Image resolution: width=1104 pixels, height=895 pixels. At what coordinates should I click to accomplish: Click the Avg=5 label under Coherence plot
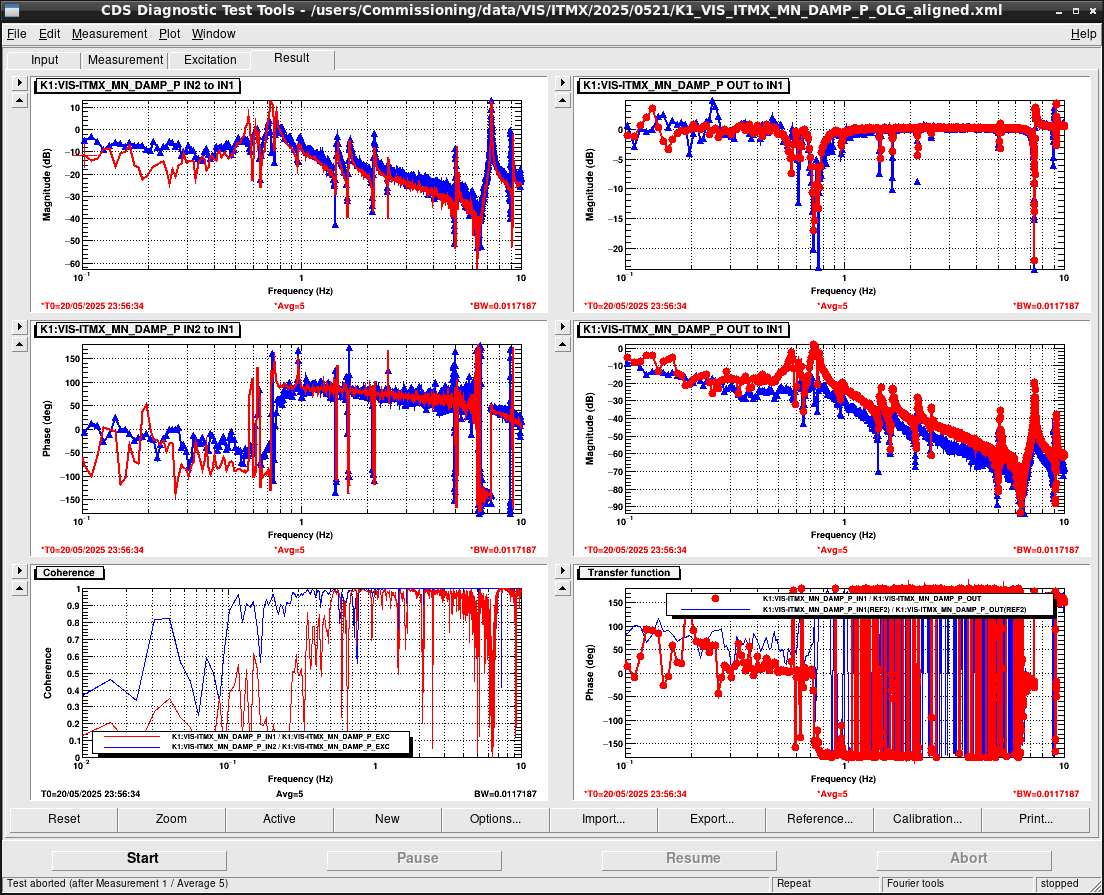click(x=289, y=794)
